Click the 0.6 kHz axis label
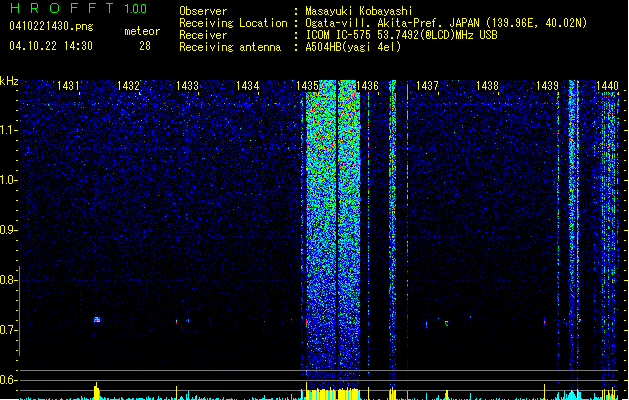629x400 pixels. point(9,380)
